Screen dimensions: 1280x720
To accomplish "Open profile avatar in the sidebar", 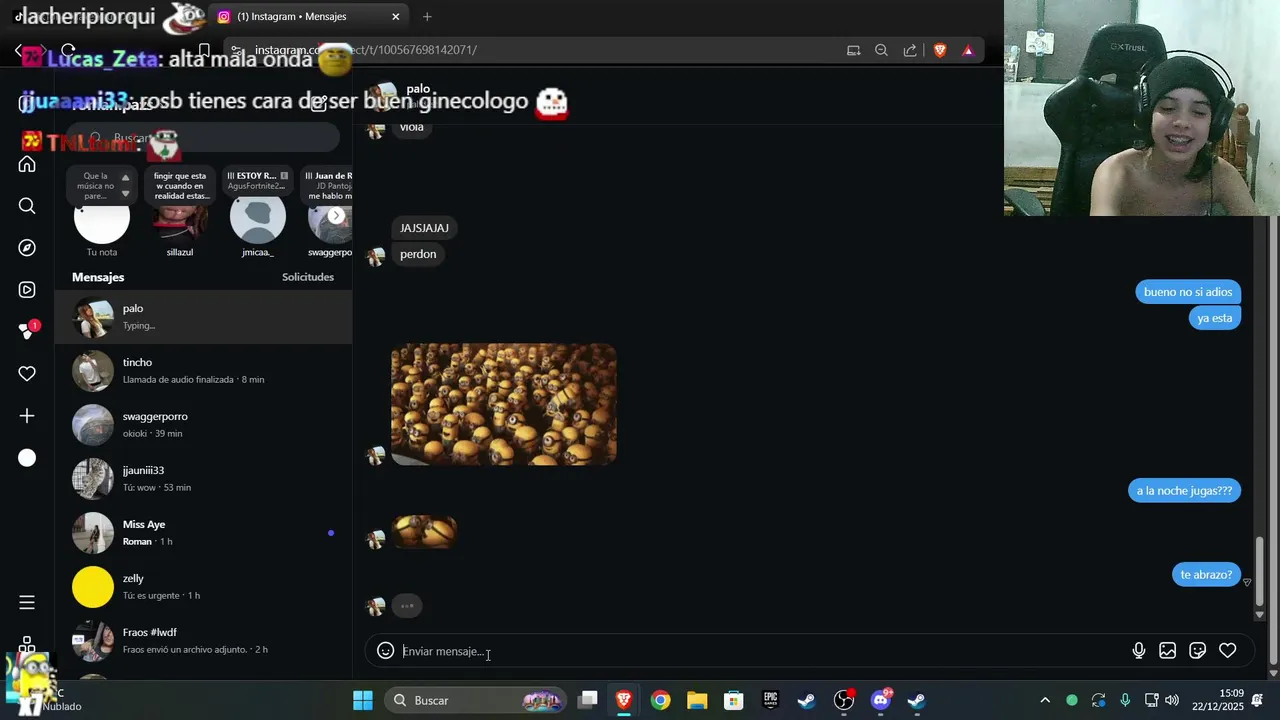I will point(27,458).
